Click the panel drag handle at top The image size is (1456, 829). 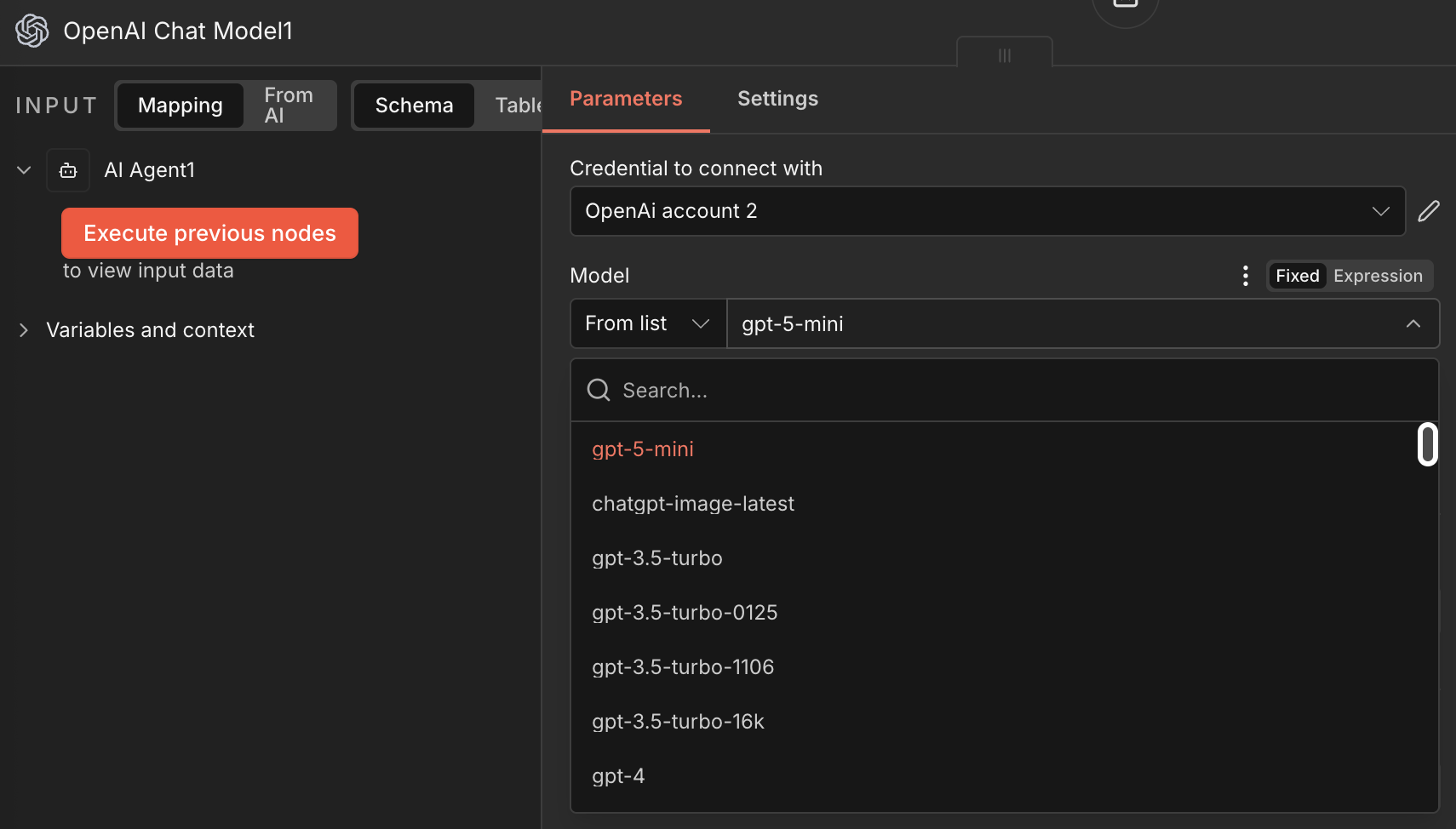(x=1005, y=55)
